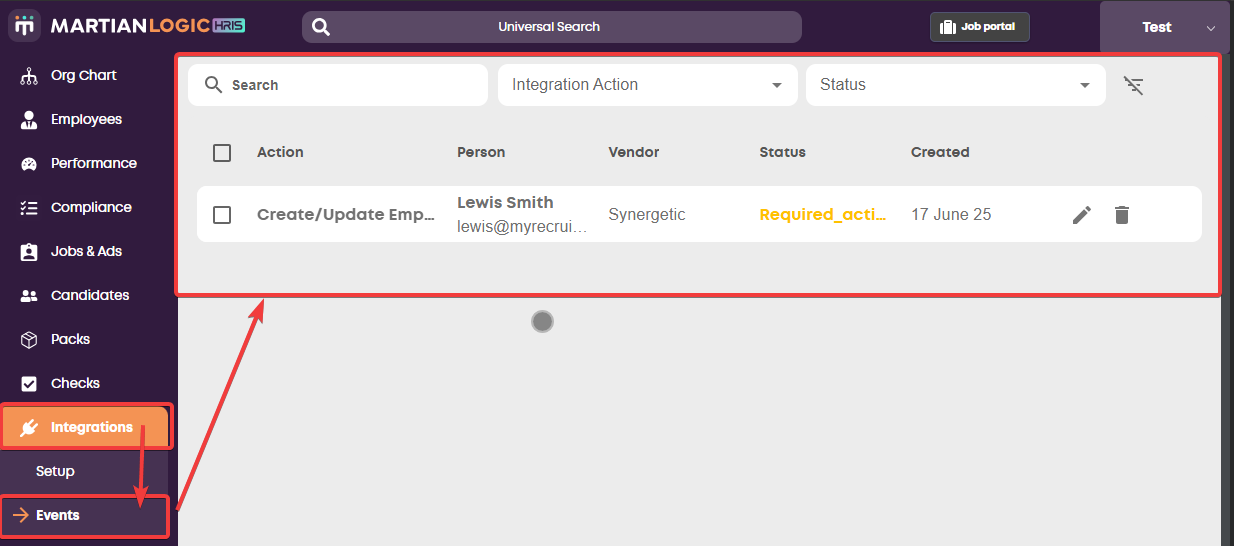Click the Lewis Smith name
This screenshot has height=546, width=1234.
505,202
